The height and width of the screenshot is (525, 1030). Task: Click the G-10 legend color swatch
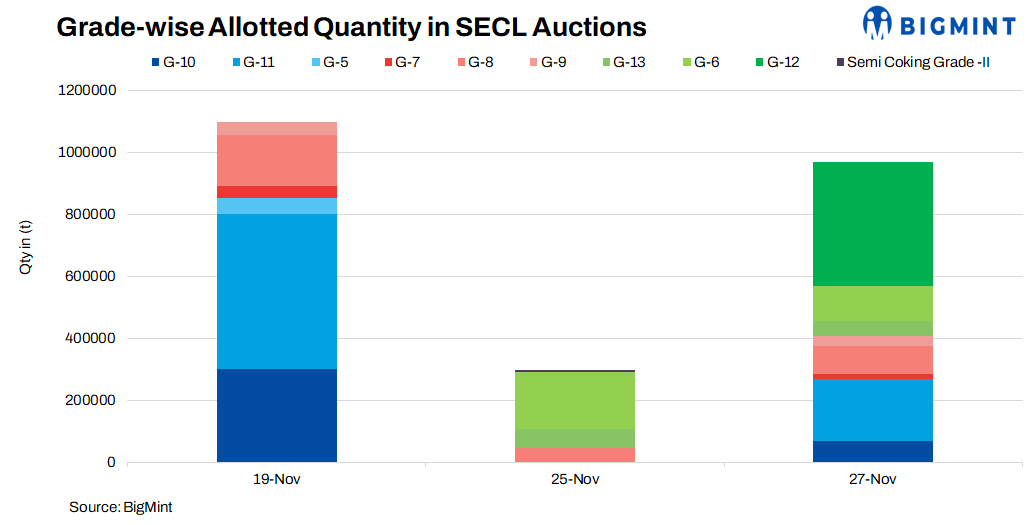coord(154,63)
